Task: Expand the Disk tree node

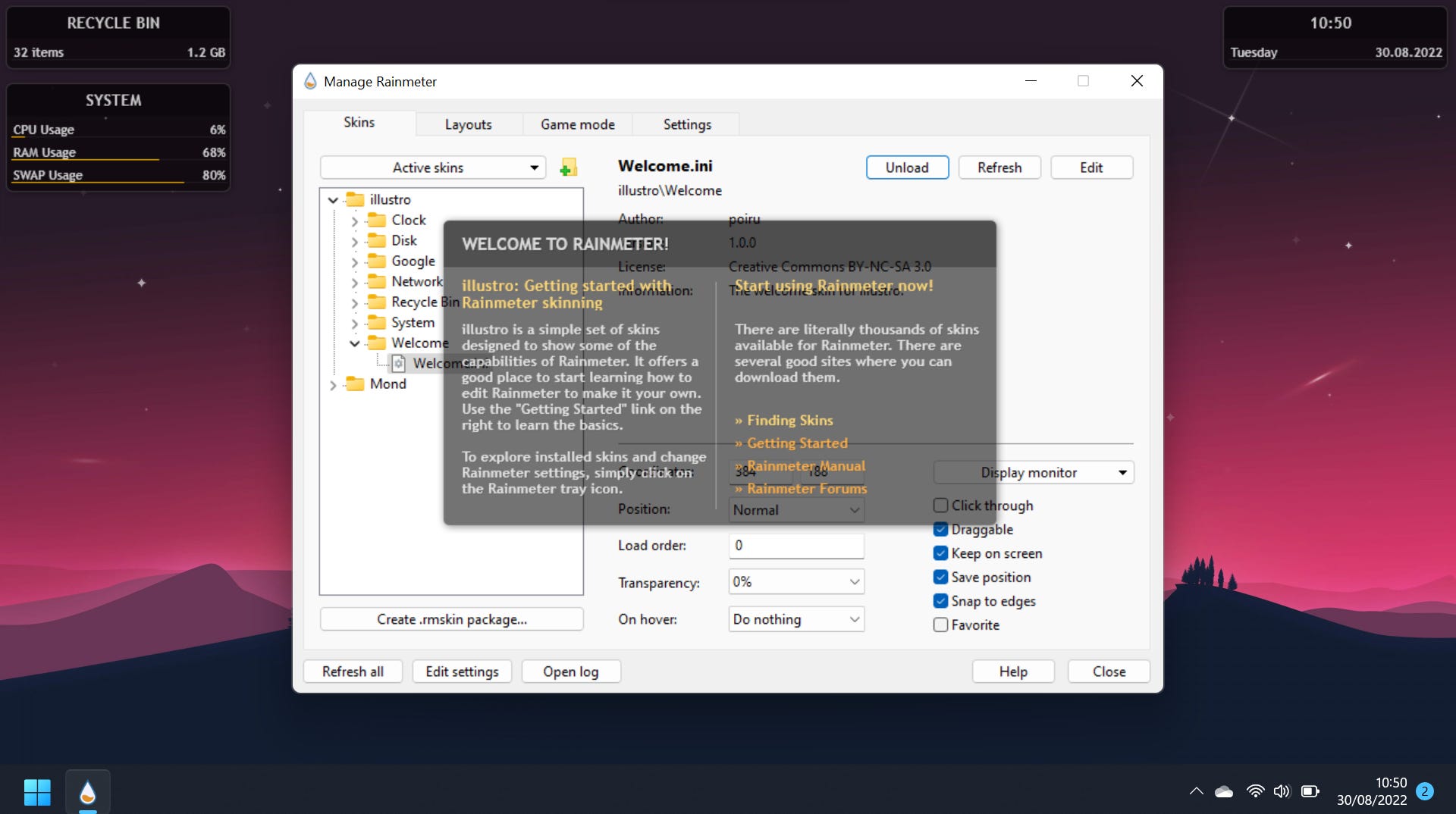Action: click(x=354, y=241)
